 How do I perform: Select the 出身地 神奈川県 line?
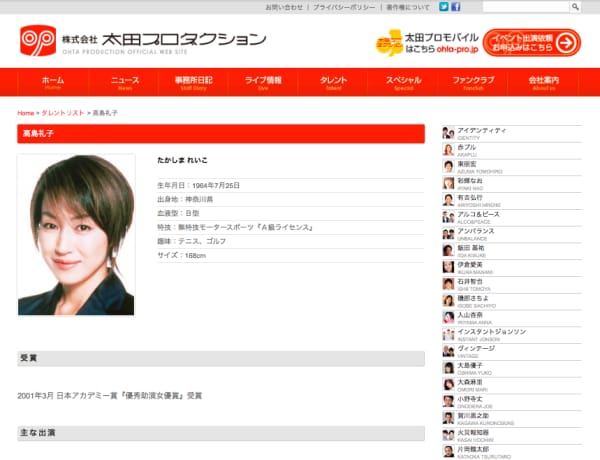[185, 199]
